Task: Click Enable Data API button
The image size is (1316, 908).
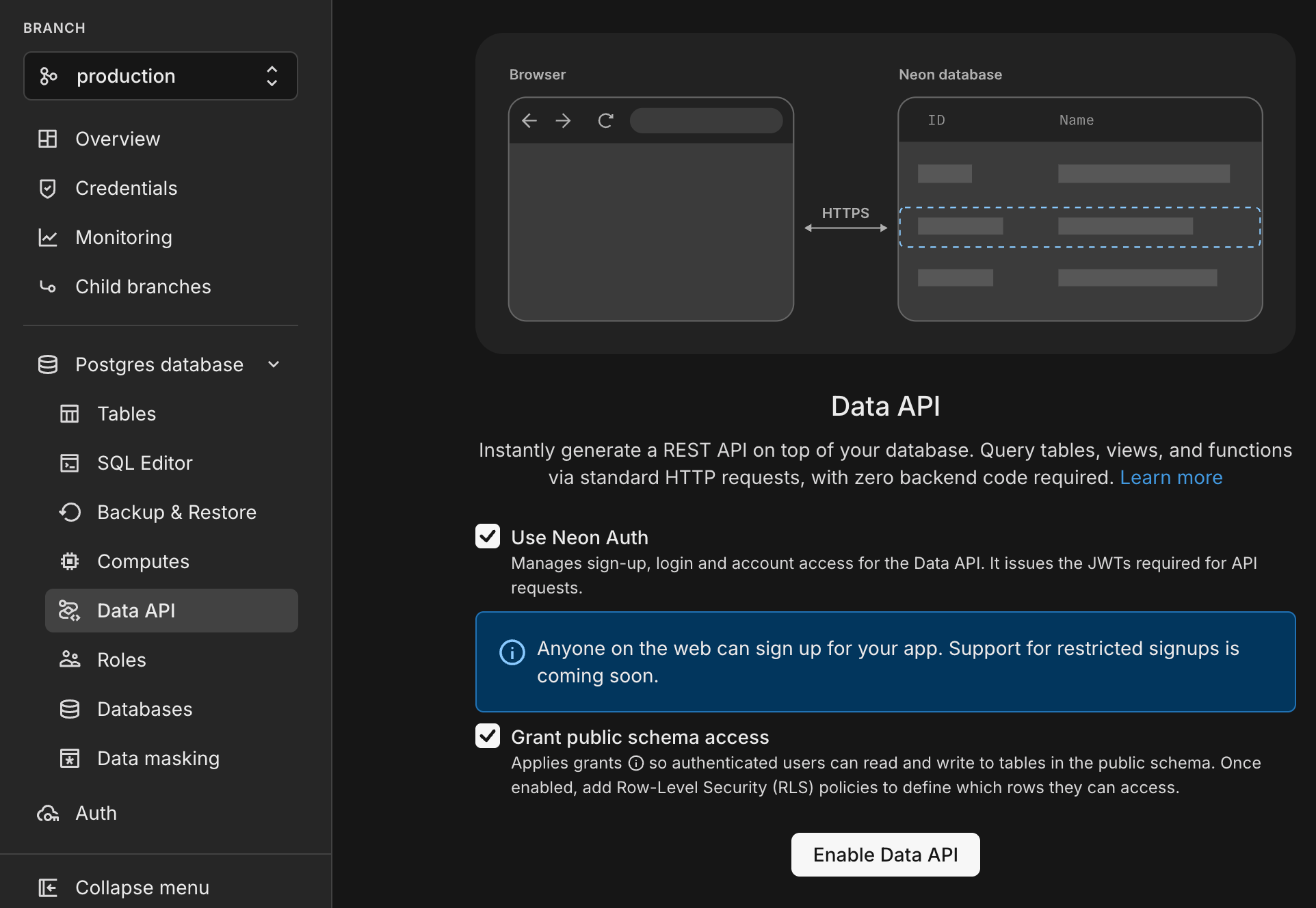Action: tap(886, 855)
